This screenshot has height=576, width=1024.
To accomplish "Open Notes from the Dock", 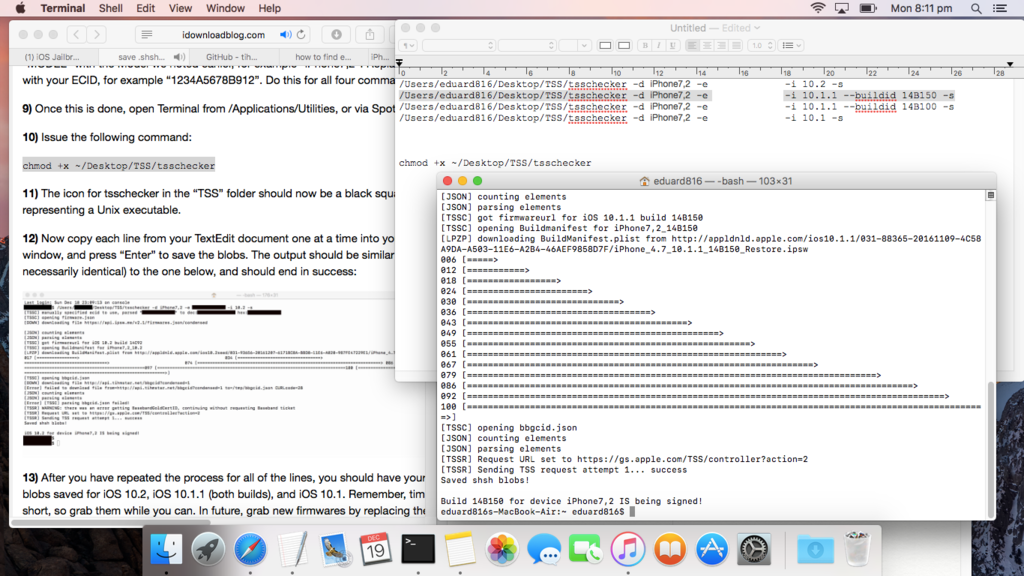I will click(x=460, y=549).
